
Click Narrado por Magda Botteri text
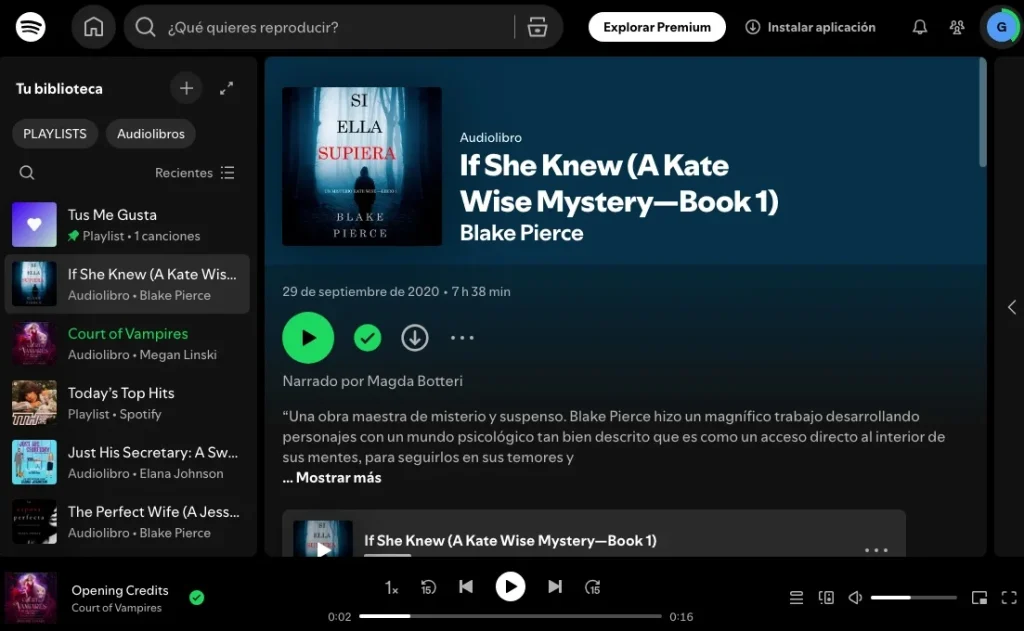(372, 381)
